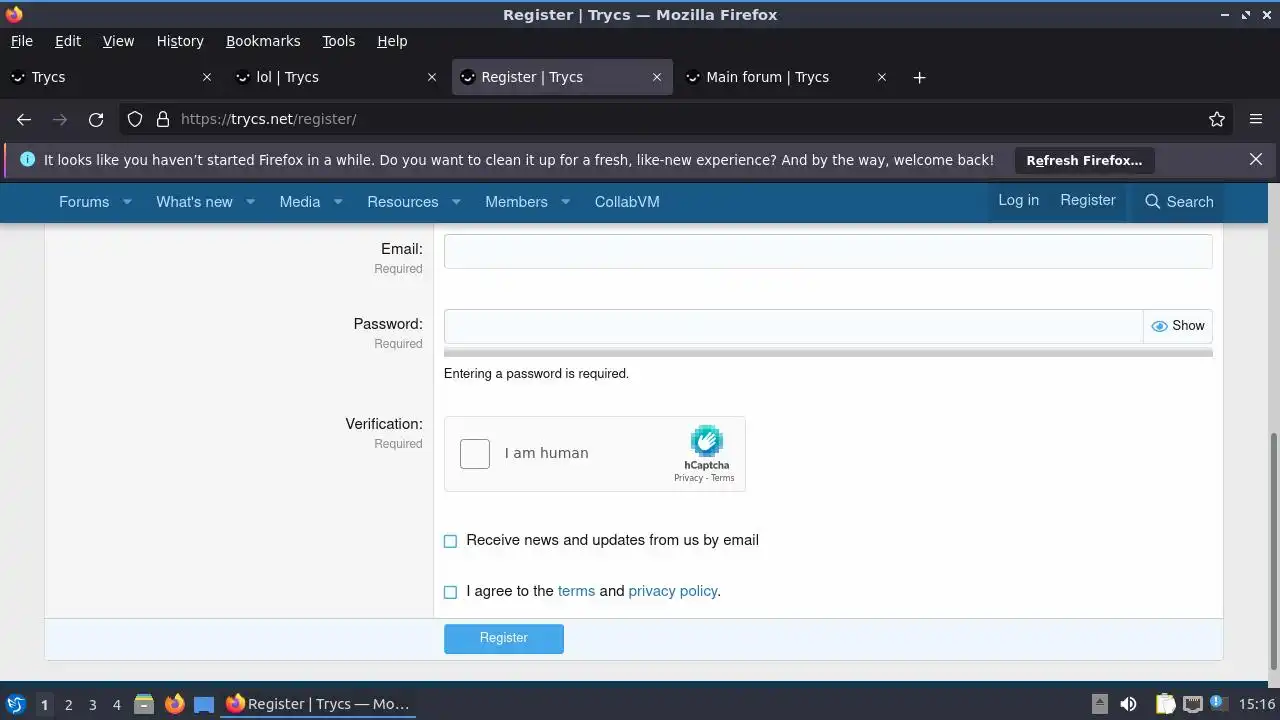Open the 'privacy policy' link
Screen dimensions: 1280x720
click(x=673, y=591)
